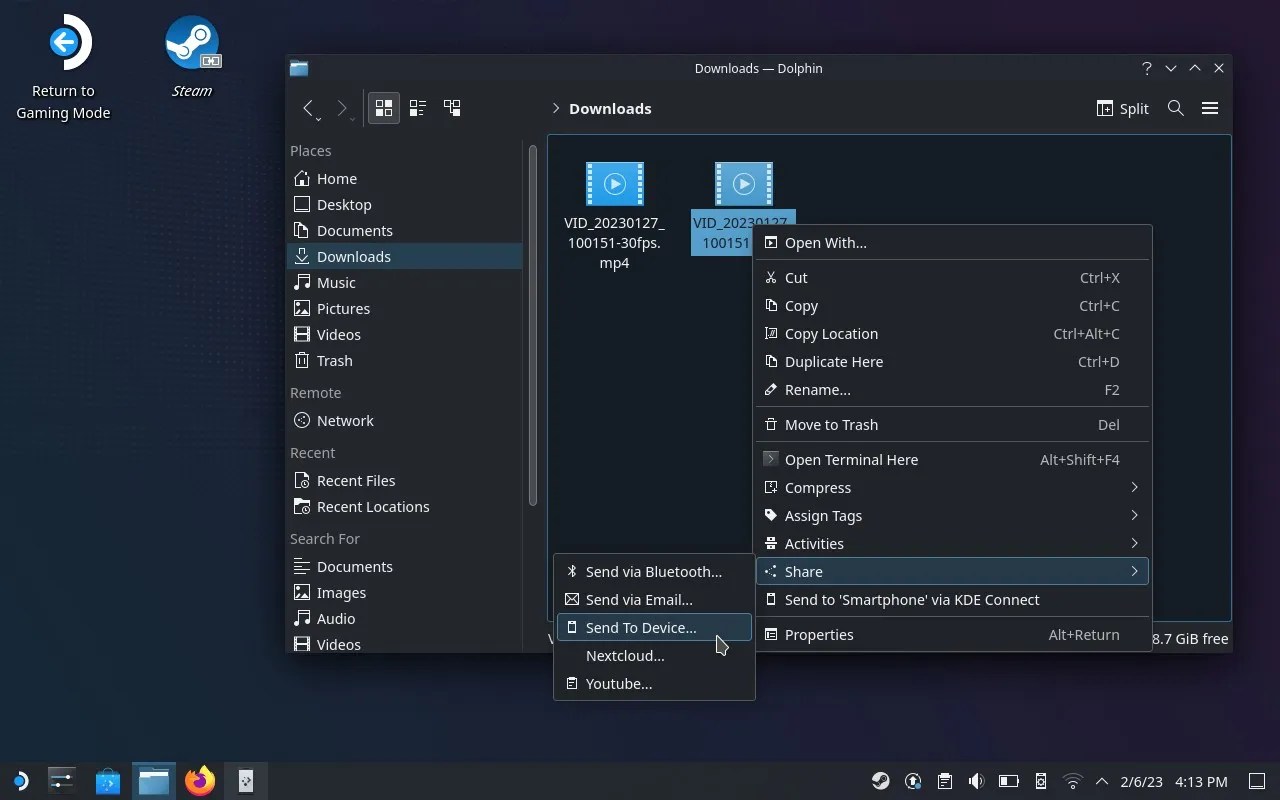
Task: Select the icons view mode
Action: [383, 107]
